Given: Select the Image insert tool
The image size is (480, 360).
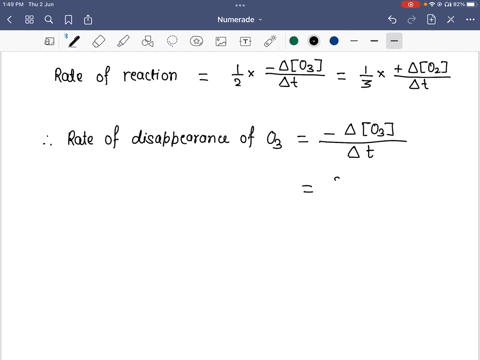Looking at the screenshot, I should pyautogui.click(x=221, y=41).
